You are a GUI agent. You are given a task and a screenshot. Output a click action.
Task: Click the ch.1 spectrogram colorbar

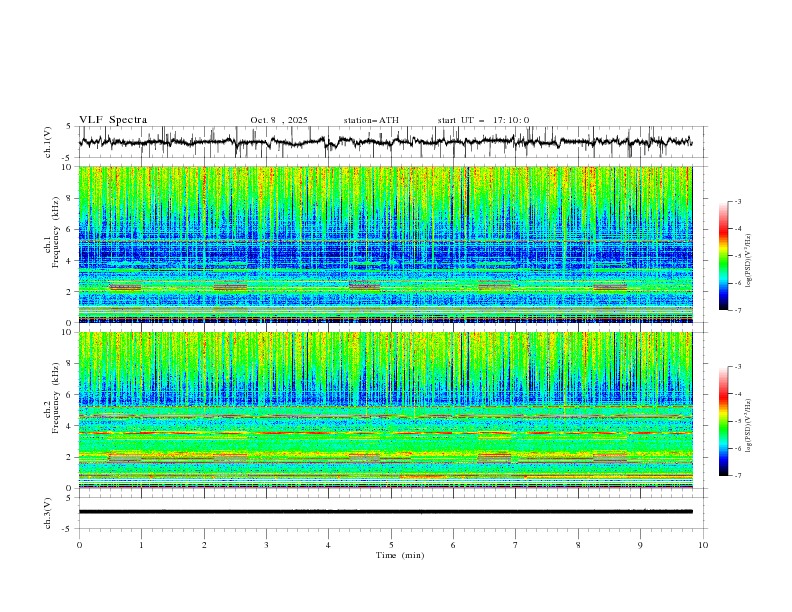(x=723, y=256)
